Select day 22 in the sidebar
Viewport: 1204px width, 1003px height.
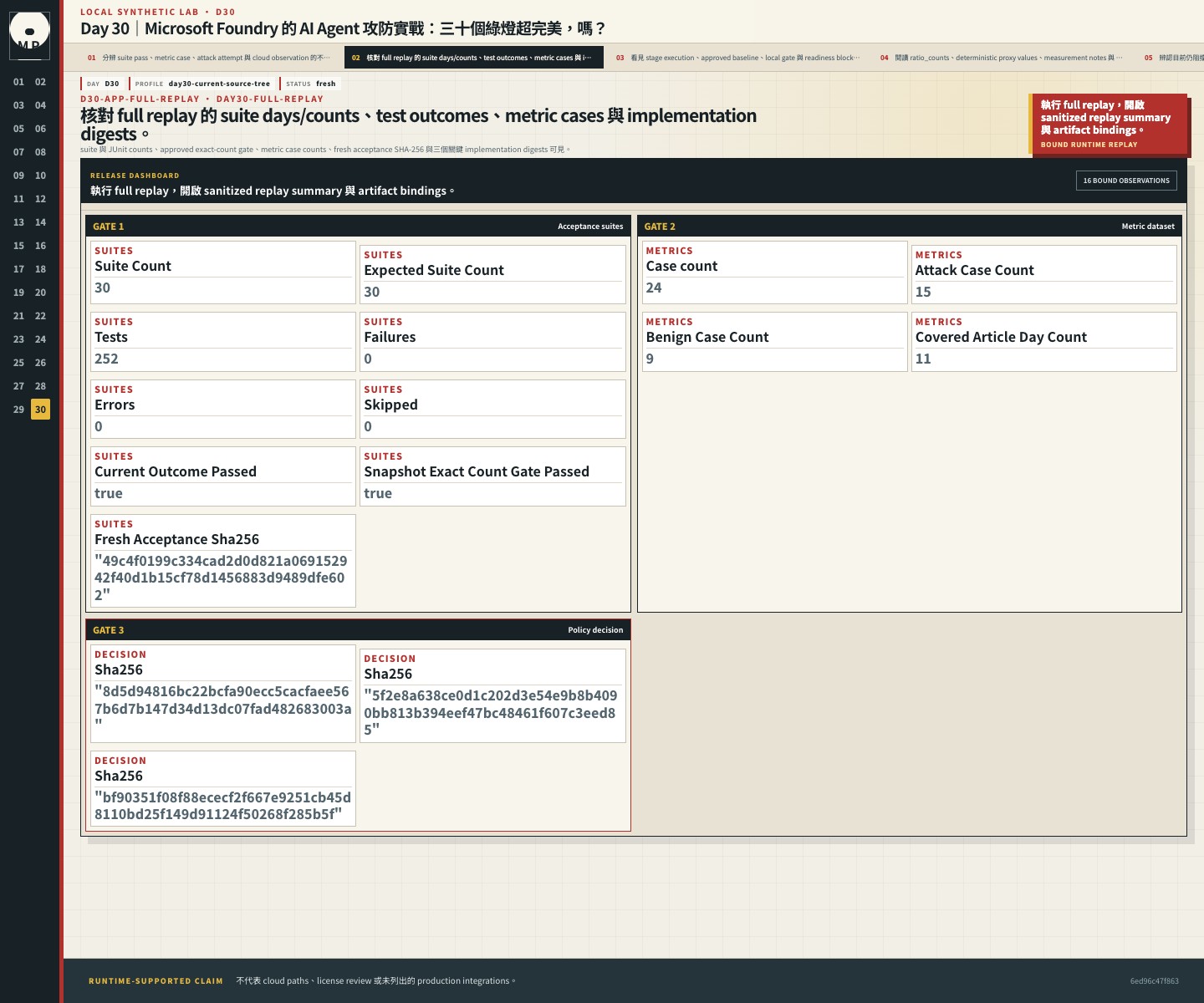(40, 316)
